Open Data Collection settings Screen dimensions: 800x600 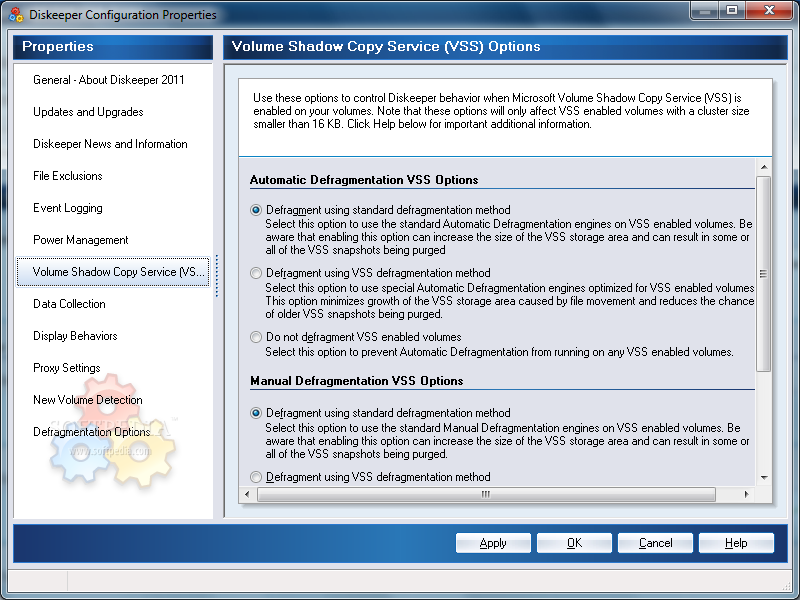(69, 304)
